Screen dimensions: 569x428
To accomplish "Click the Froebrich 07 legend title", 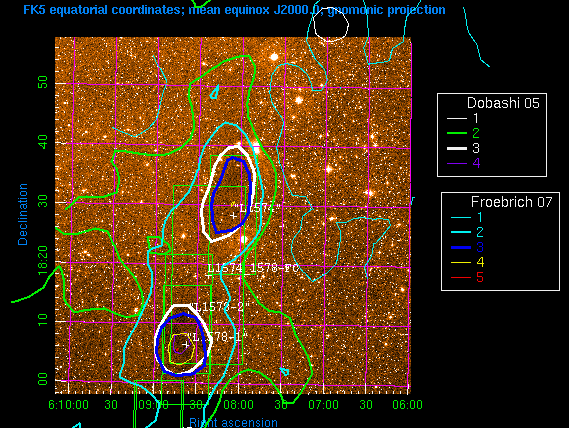I will [x=511, y=202].
